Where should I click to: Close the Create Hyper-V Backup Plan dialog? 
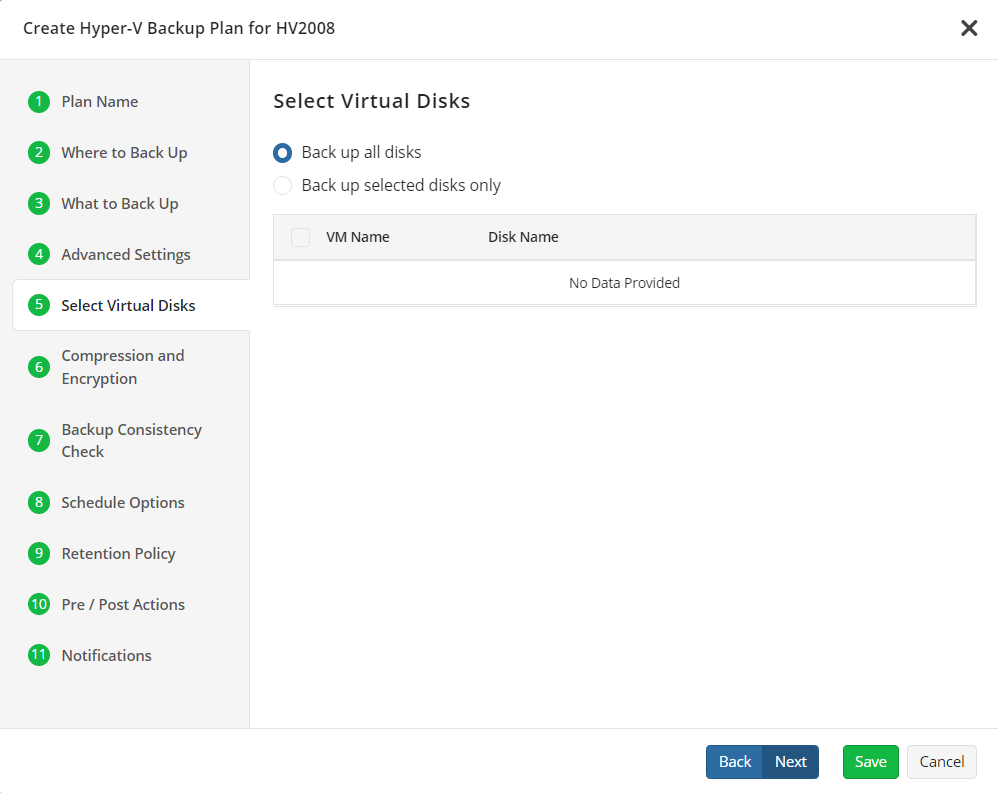click(x=969, y=28)
